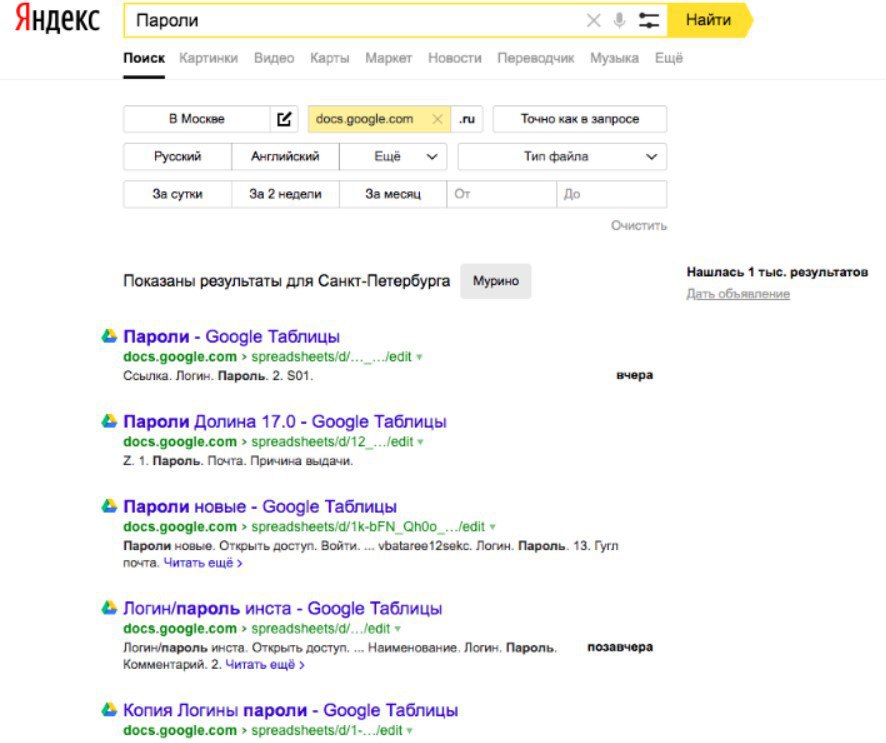This screenshot has height=743, width=886.
Task: Expand URL arrow under Пароли новые
Action: coord(492,527)
